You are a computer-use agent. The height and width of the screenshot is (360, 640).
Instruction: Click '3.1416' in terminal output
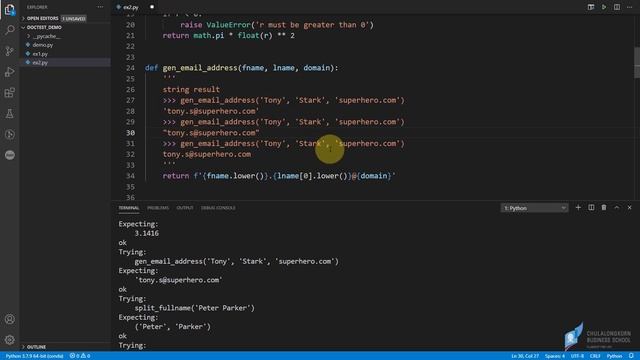pyautogui.click(x=147, y=233)
